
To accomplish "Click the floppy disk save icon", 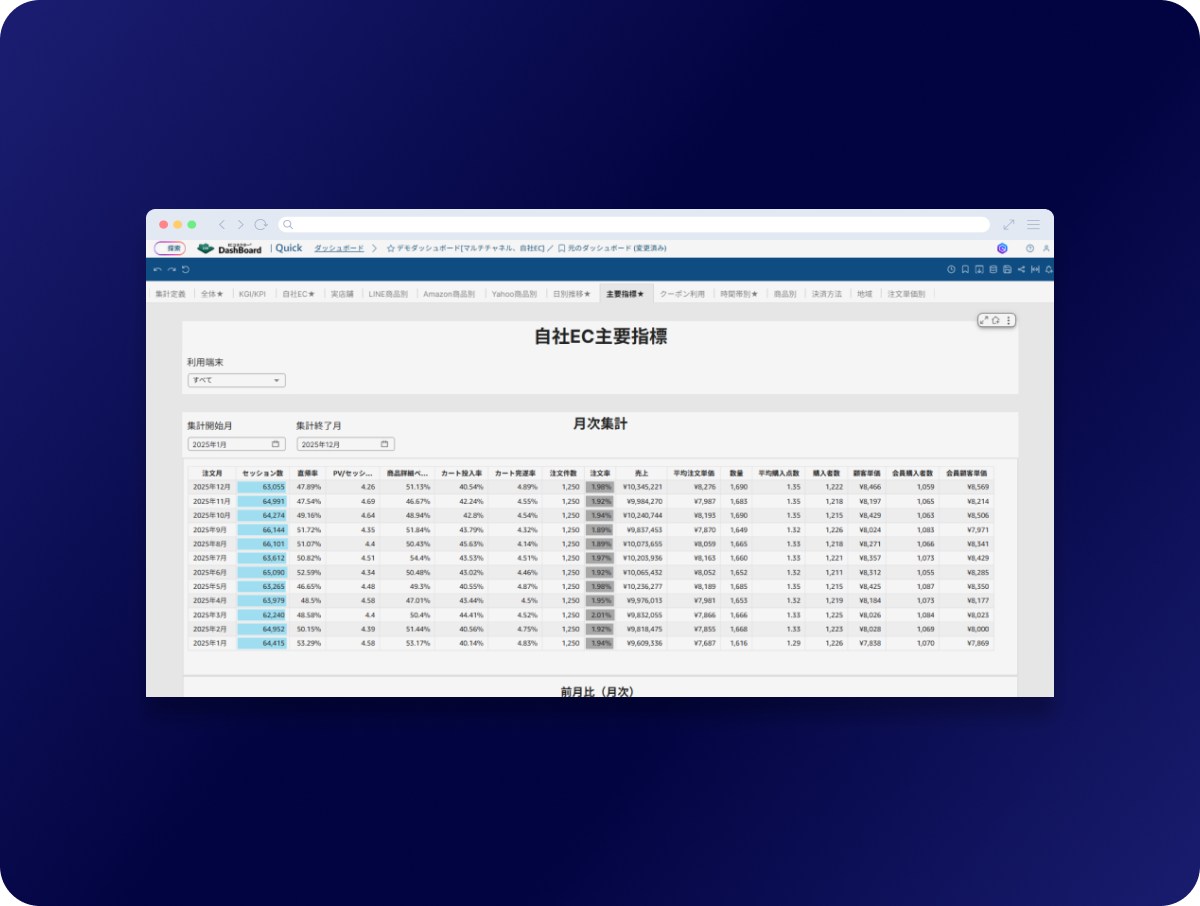I will click(x=1007, y=269).
